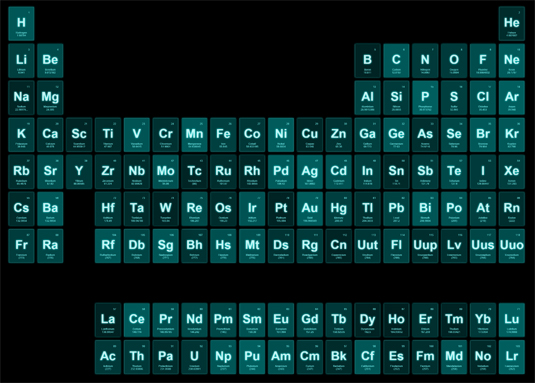Open the Xenon (Xe) tile
This screenshot has height=383, width=535.
coord(511,172)
